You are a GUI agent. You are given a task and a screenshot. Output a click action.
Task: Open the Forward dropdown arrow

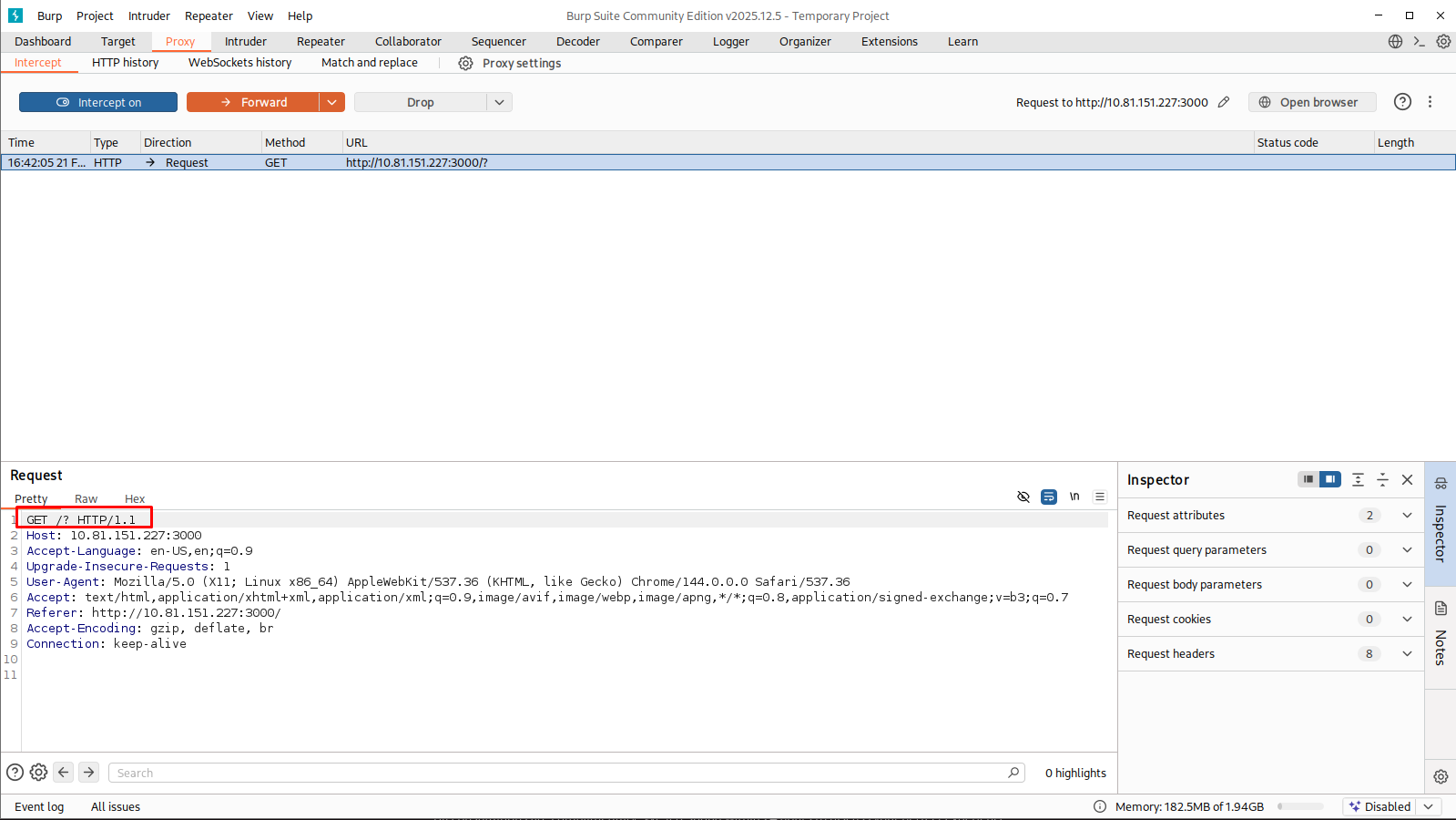[x=332, y=102]
